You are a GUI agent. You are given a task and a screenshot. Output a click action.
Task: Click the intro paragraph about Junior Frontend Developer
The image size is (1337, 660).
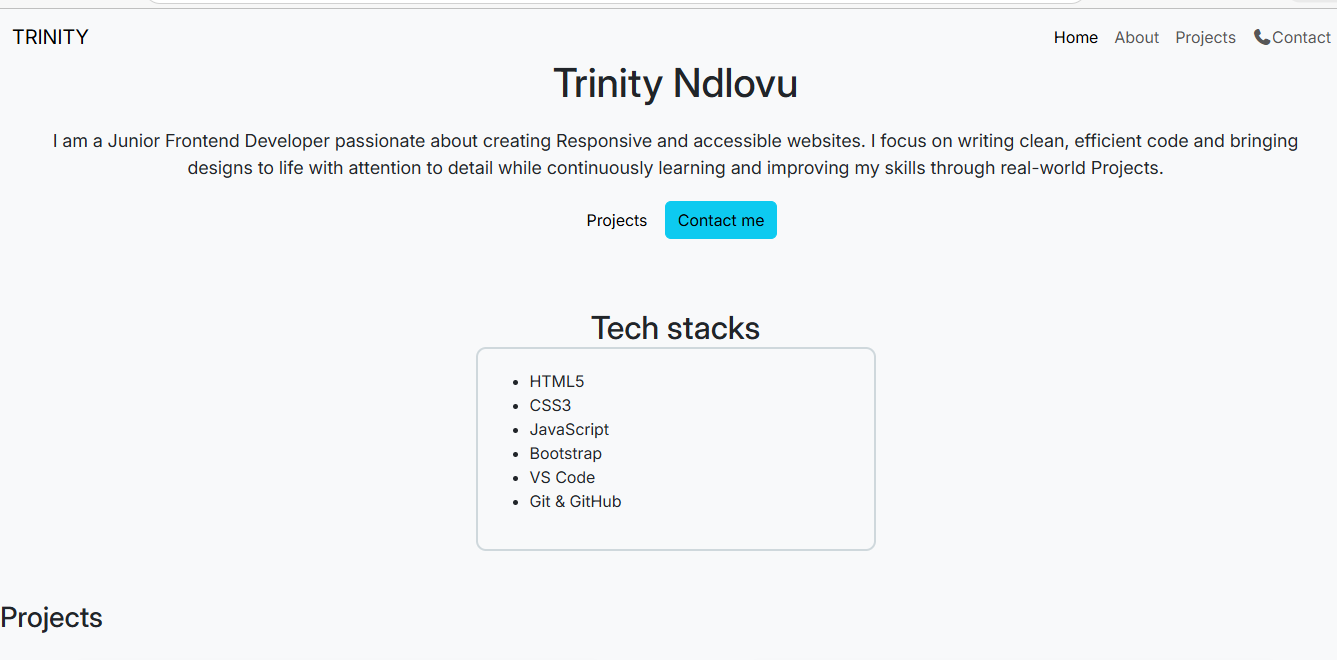675,154
